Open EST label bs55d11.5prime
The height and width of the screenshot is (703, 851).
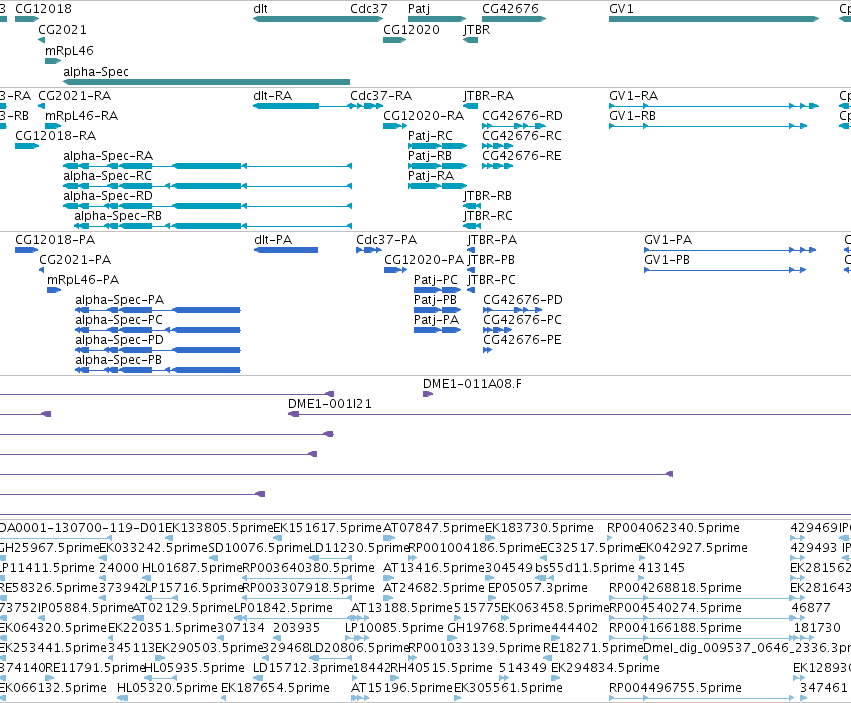coord(585,568)
